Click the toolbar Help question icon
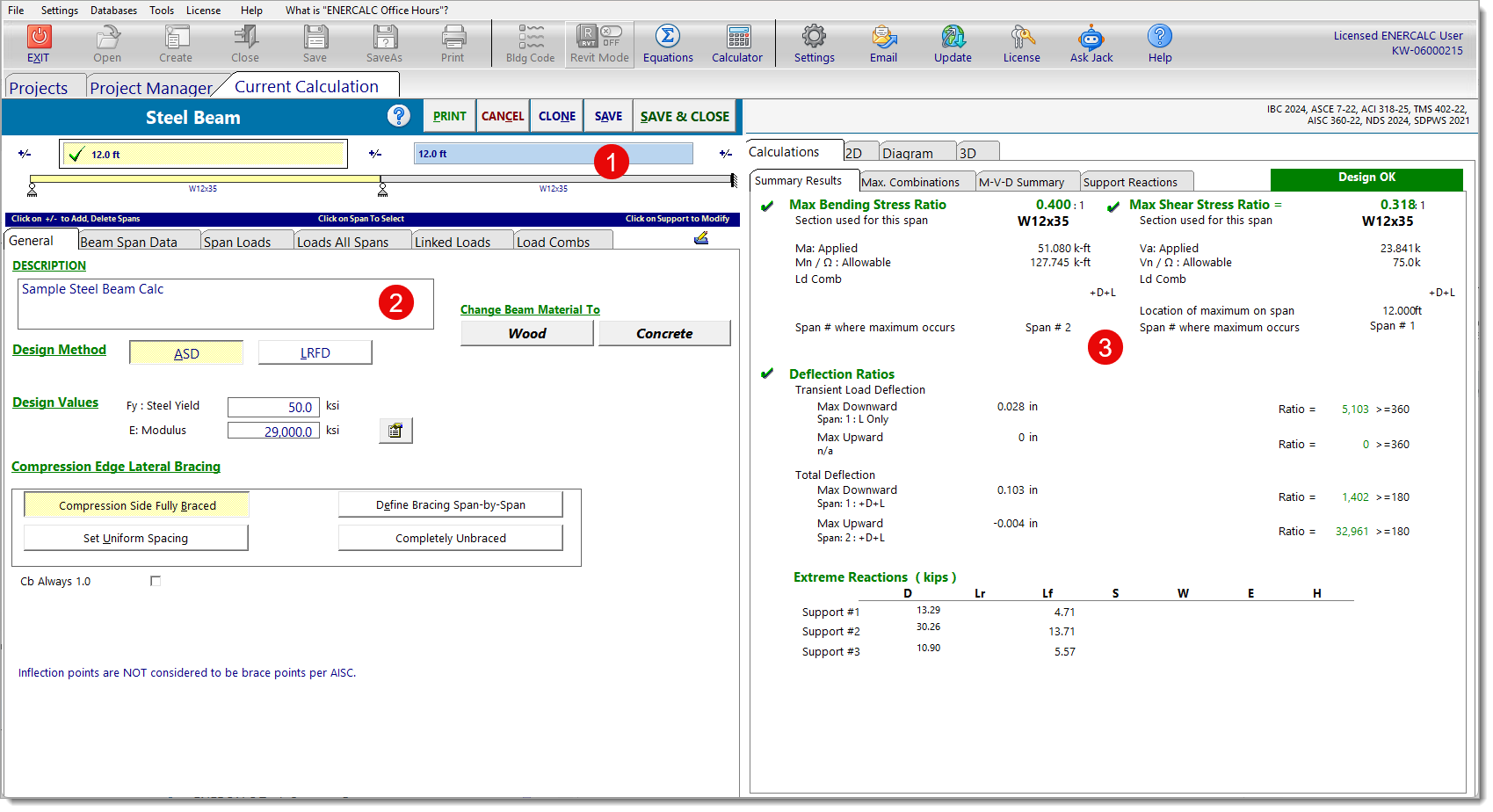This screenshot has width=1493, height=812. 1160,37
